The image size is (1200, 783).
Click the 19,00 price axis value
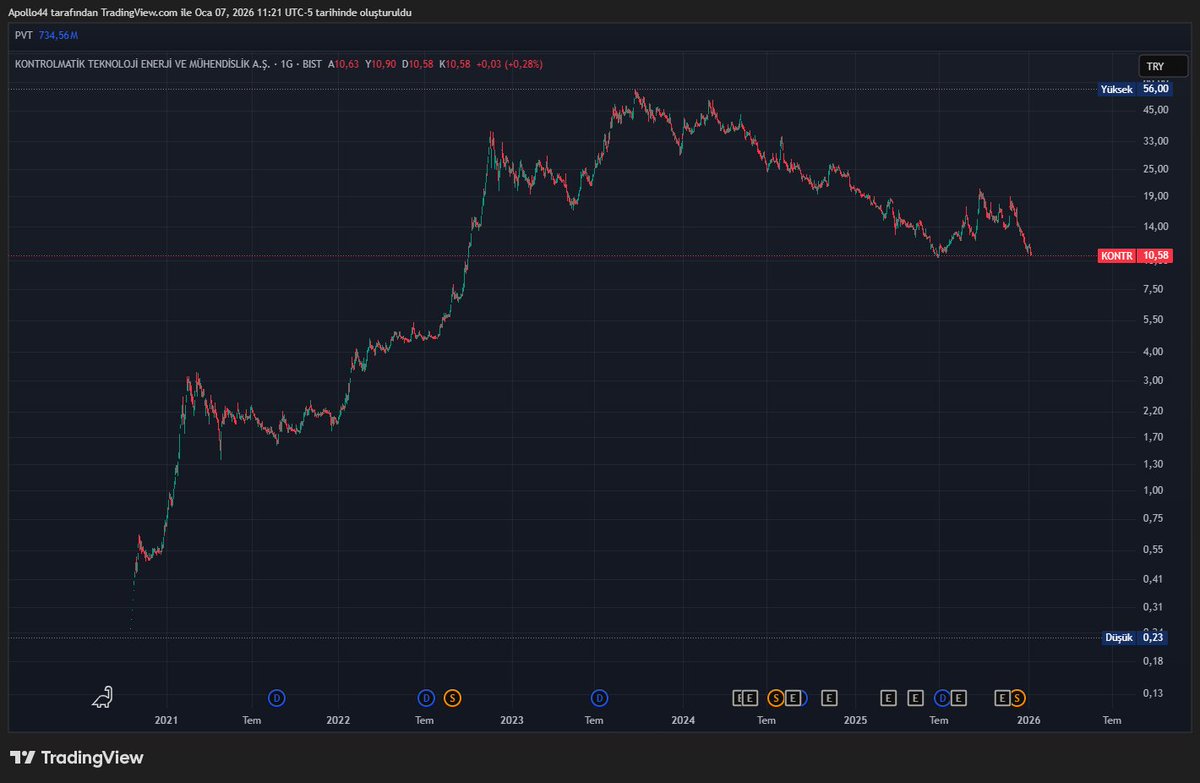[1155, 197]
